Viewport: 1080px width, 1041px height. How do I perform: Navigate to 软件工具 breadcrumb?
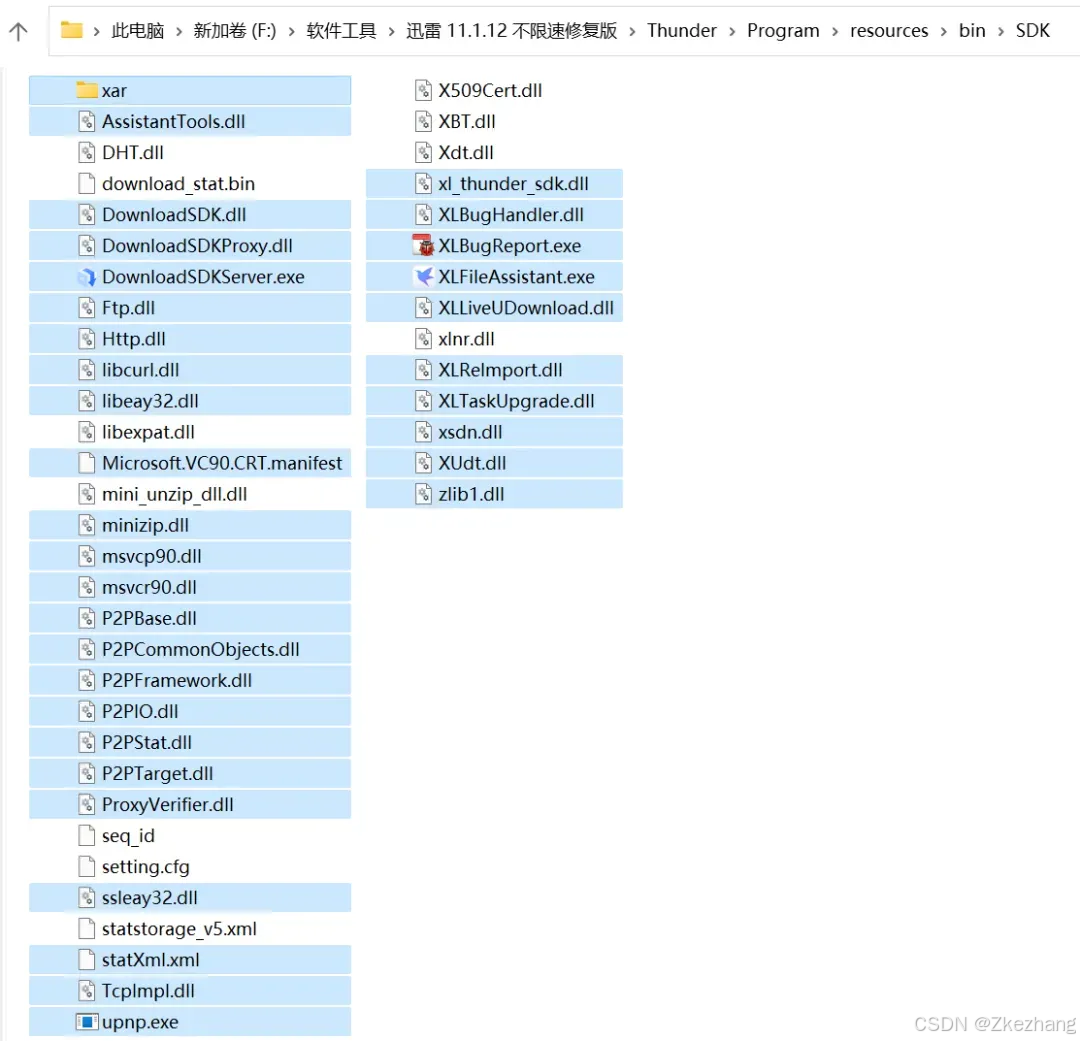[342, 30]
